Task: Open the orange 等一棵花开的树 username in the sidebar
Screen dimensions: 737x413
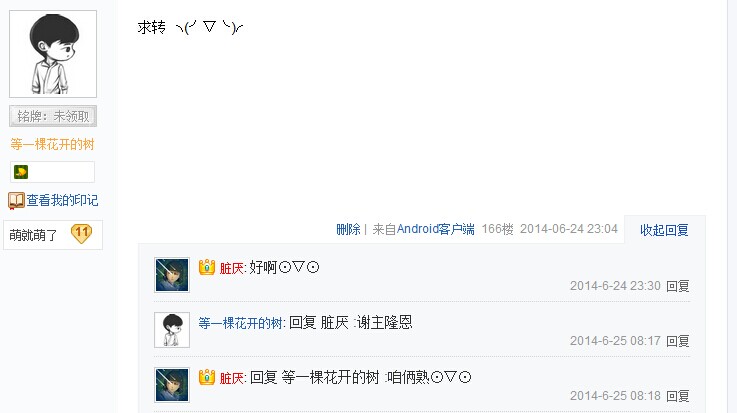Action: coord(52,144)
